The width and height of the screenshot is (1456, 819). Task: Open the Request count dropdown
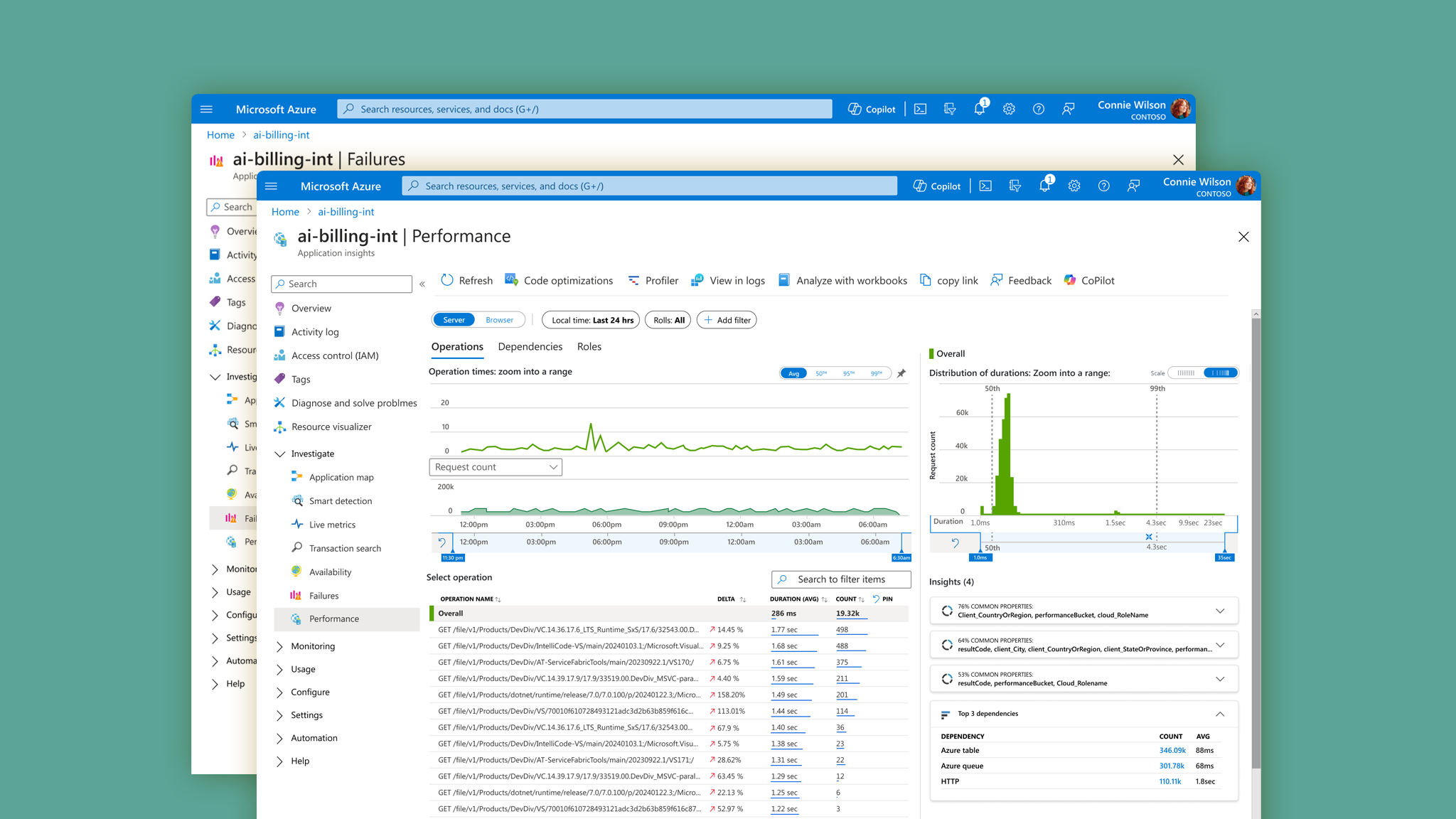(x=496, y=467)
